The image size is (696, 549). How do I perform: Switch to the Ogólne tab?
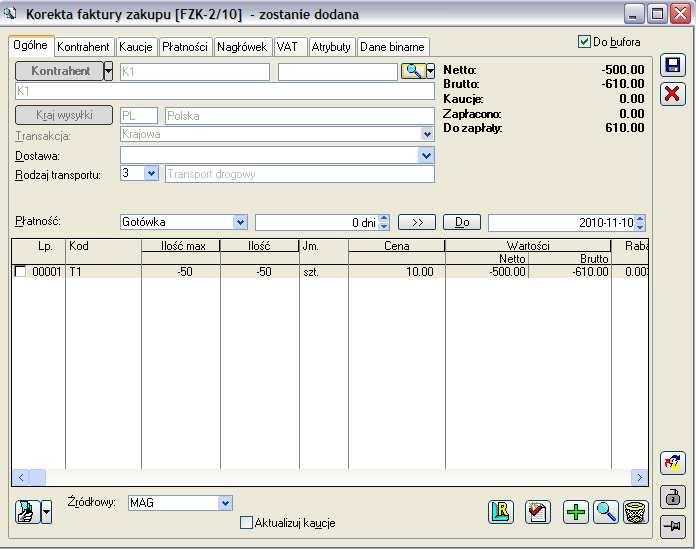click(30, 45)
